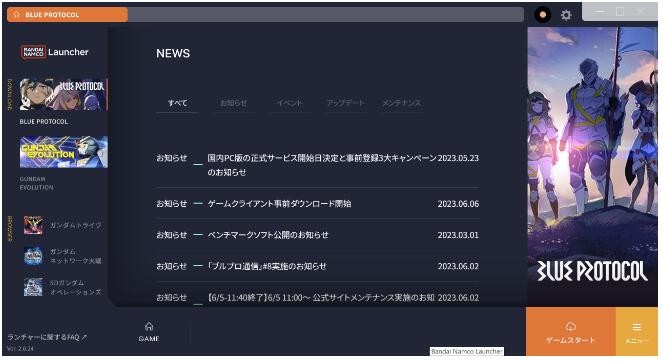
Task: Click the date 2023.05.23
Action: coord(458,158)
